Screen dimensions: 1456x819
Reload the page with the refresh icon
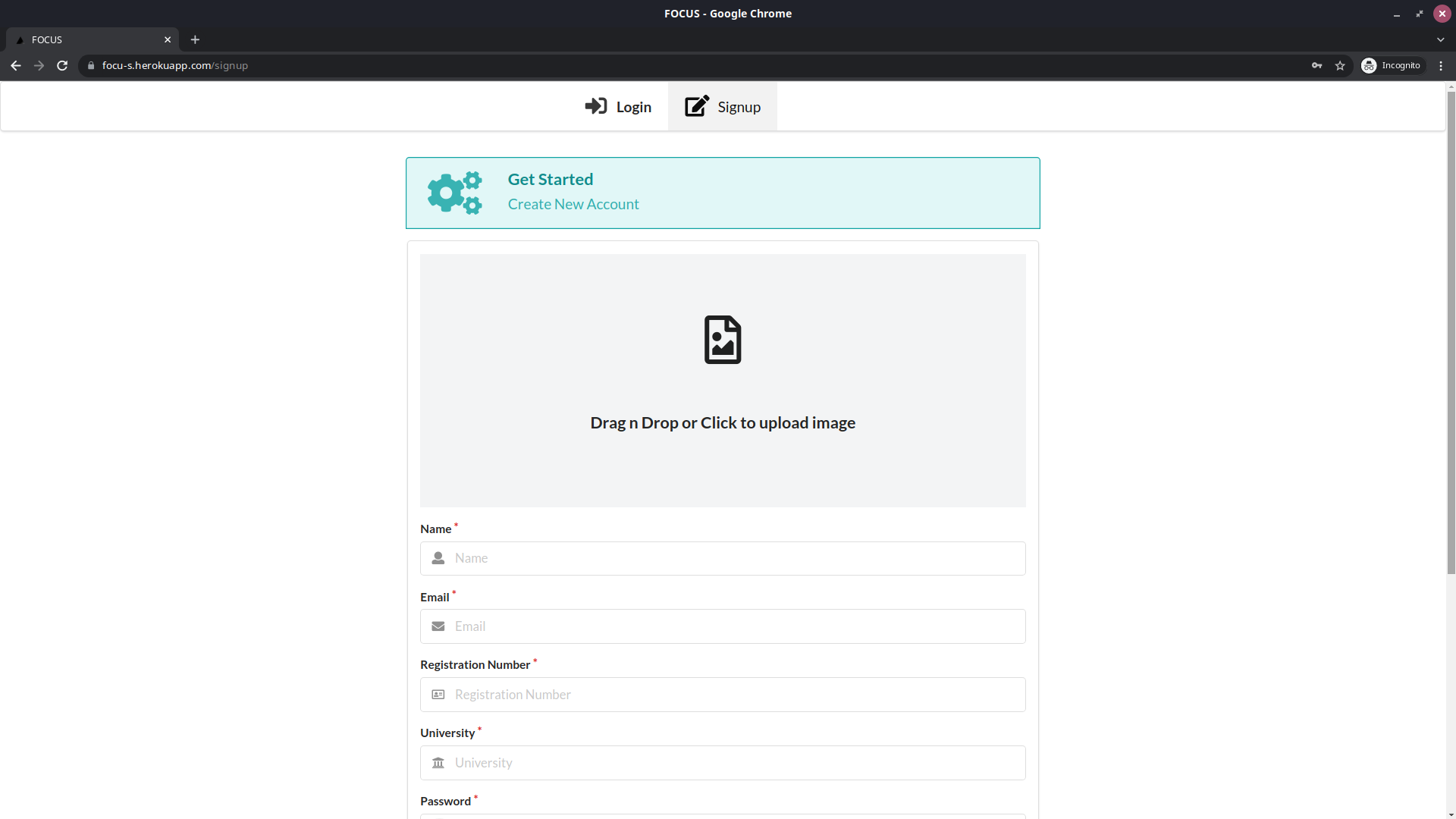pos(62,66)
